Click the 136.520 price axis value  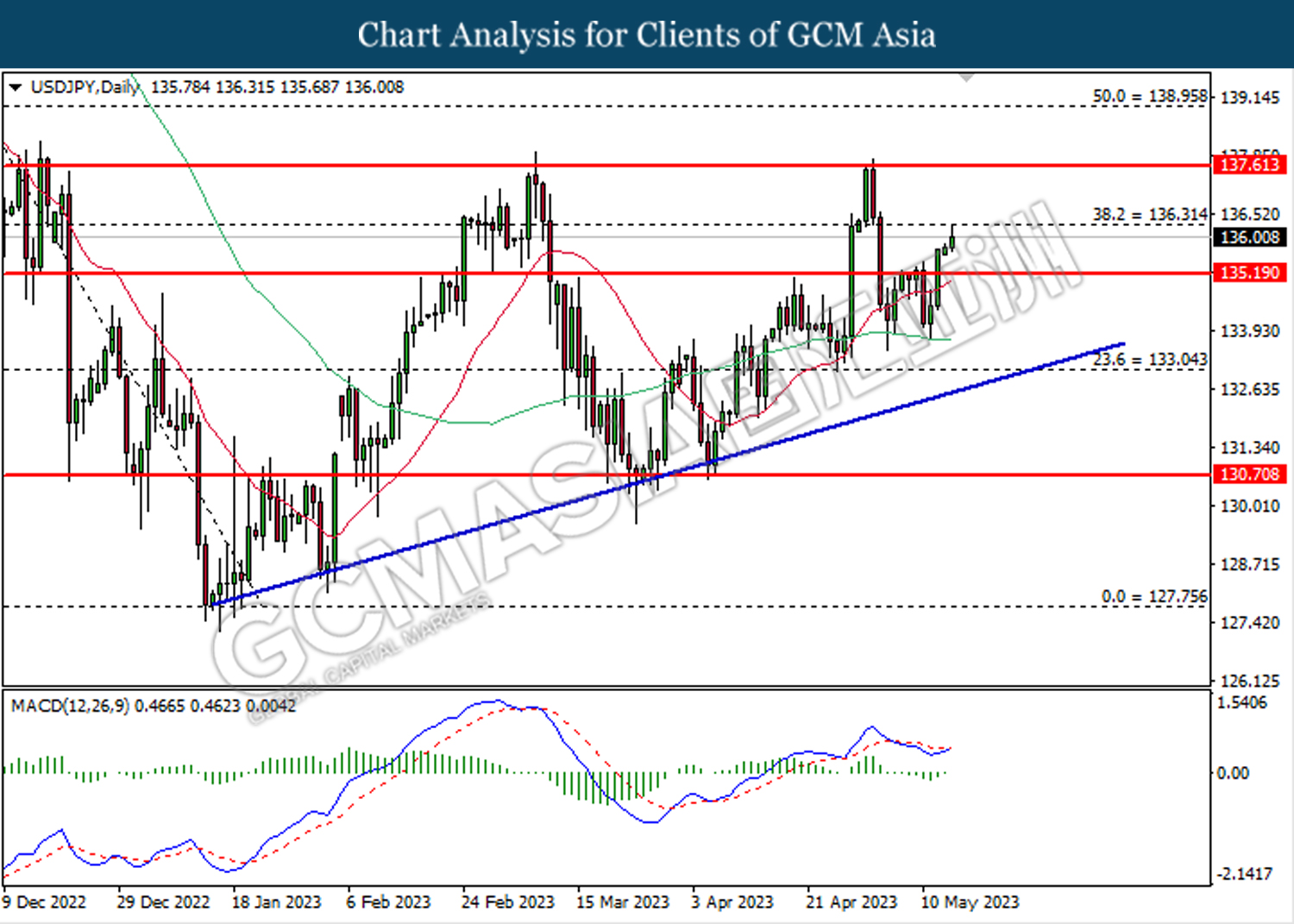tap(1250, 214)
